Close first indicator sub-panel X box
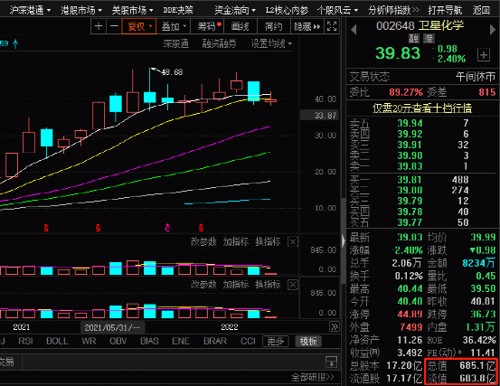 [x=292, y=242]
